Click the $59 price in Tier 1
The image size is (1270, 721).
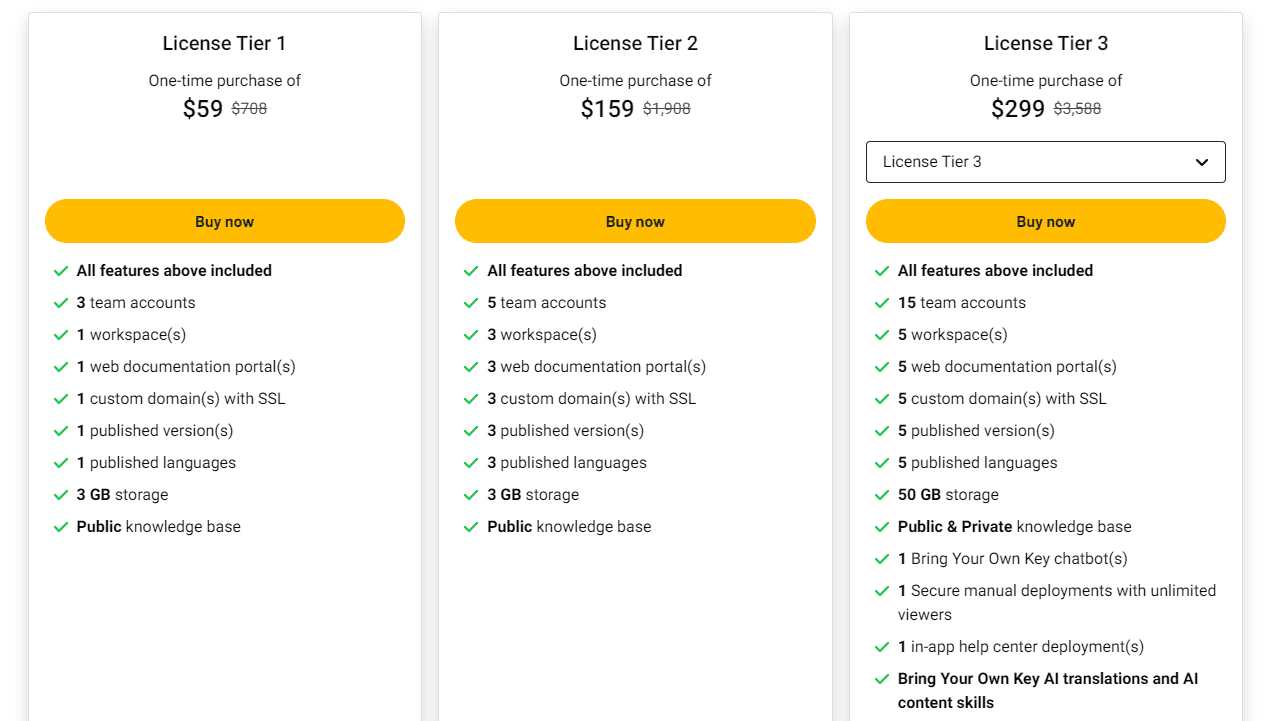coord(202,108)
